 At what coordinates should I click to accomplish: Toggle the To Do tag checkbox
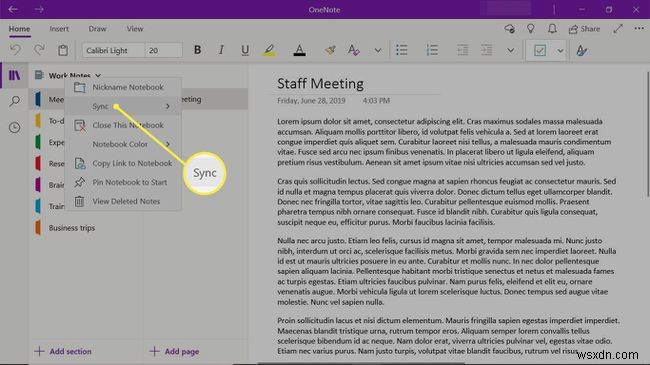tap(540, 51)
